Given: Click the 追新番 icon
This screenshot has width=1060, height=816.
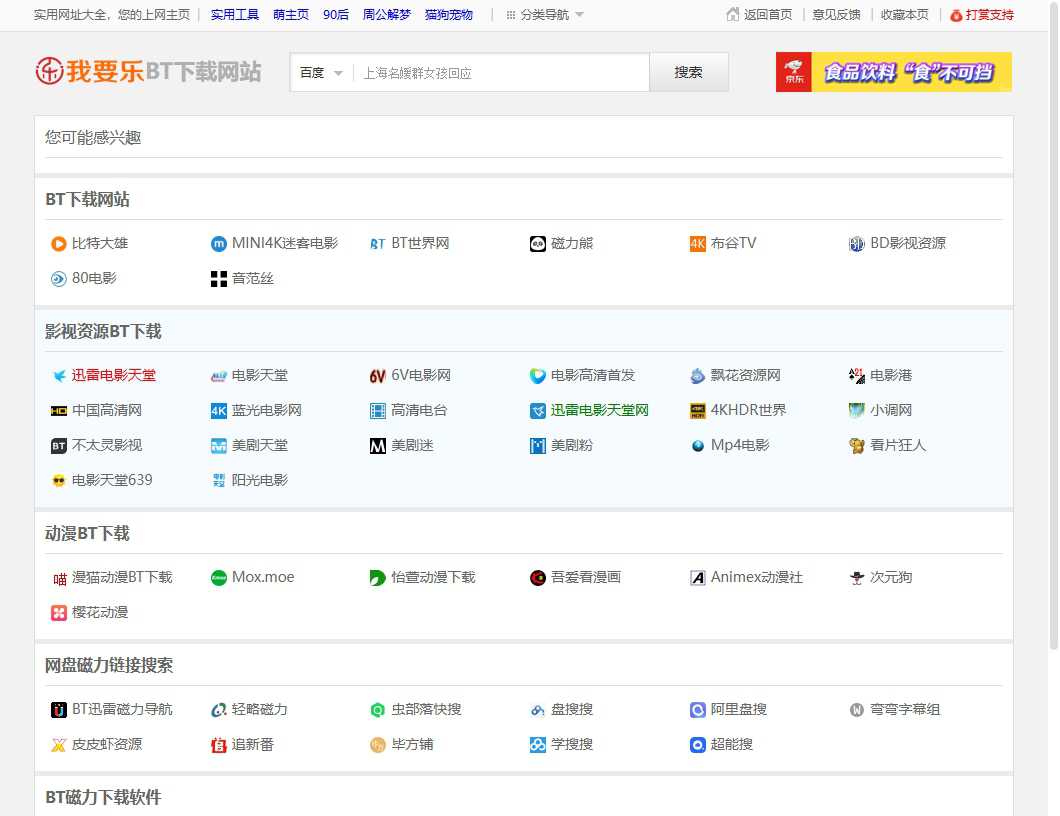Looking at the screenshot, I should point(218,745).
